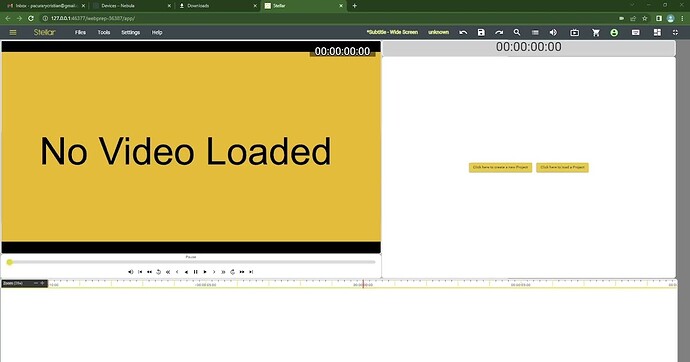Image resolution: width=690 pixels, height=362 pixels.
Task: Save project with floppy disk icon
Action: tap(481, 33)
